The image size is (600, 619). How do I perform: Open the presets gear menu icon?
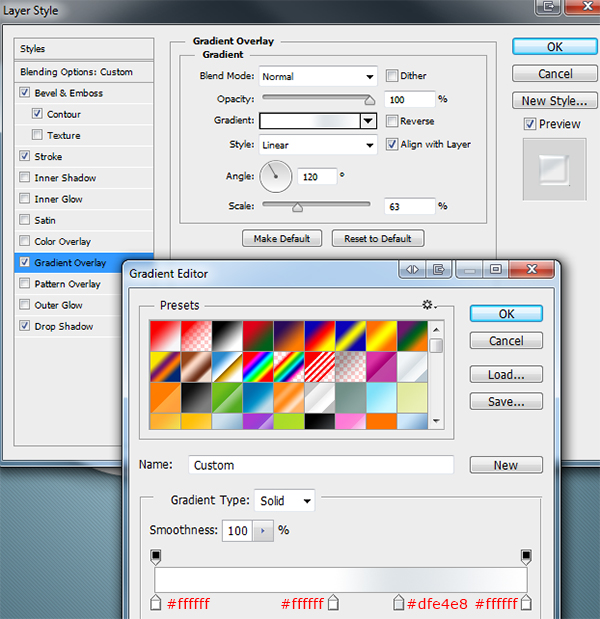click(429, 305)
